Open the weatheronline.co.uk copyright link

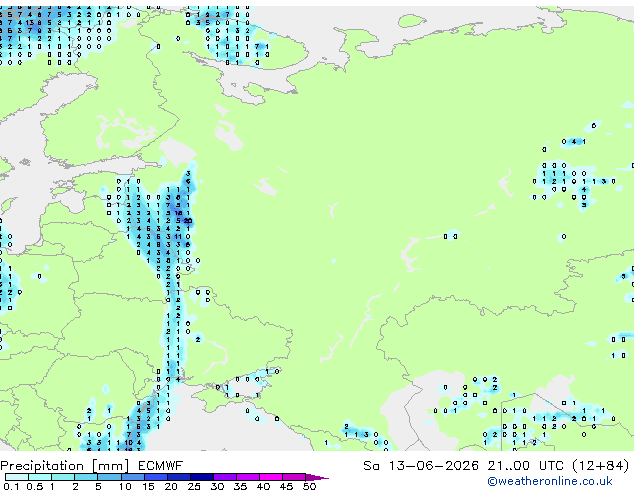point(549,481)
